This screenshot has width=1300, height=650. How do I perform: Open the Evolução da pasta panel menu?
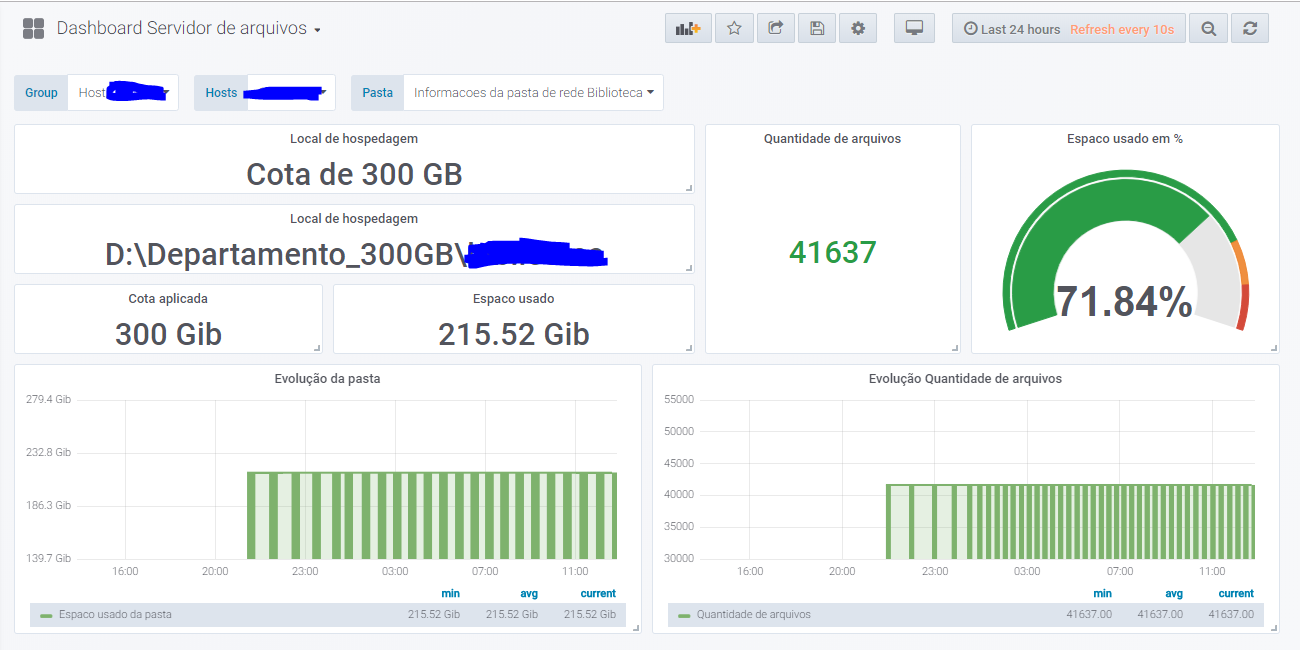click(x=327, y=379)
